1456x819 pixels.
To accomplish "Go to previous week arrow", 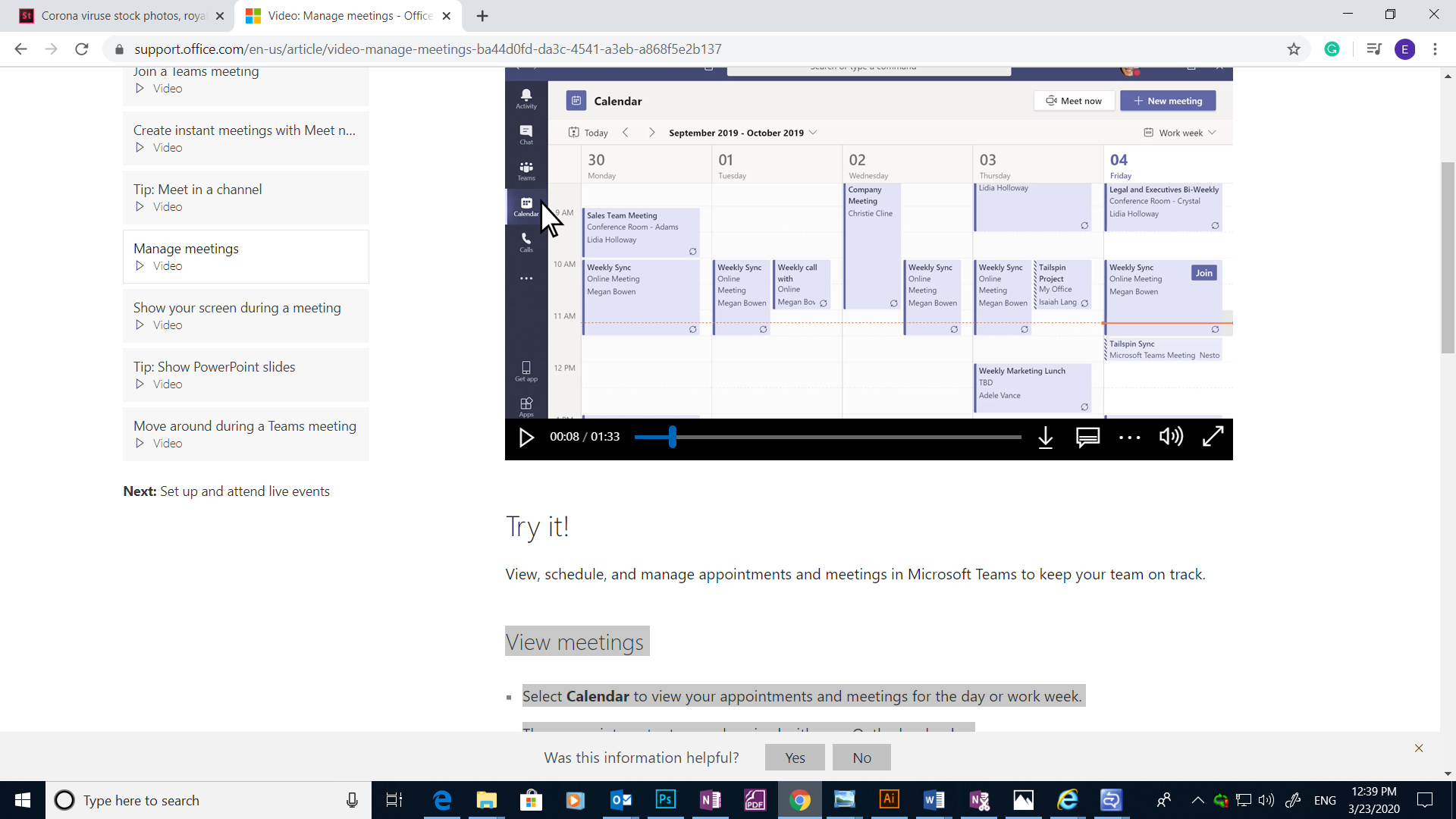I will (626, 133).
